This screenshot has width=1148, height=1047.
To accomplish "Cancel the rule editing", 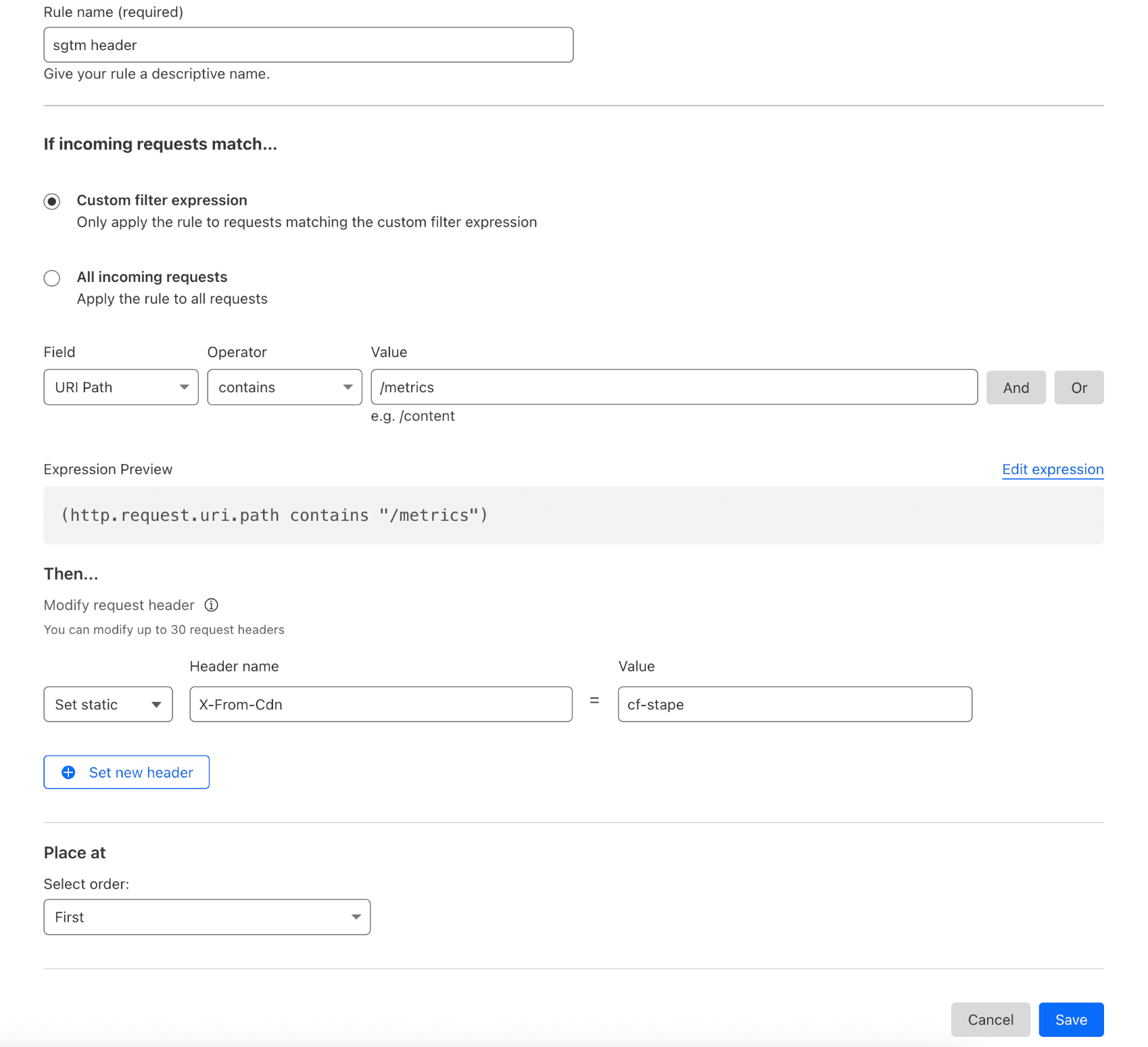I will coord(990,1019).
